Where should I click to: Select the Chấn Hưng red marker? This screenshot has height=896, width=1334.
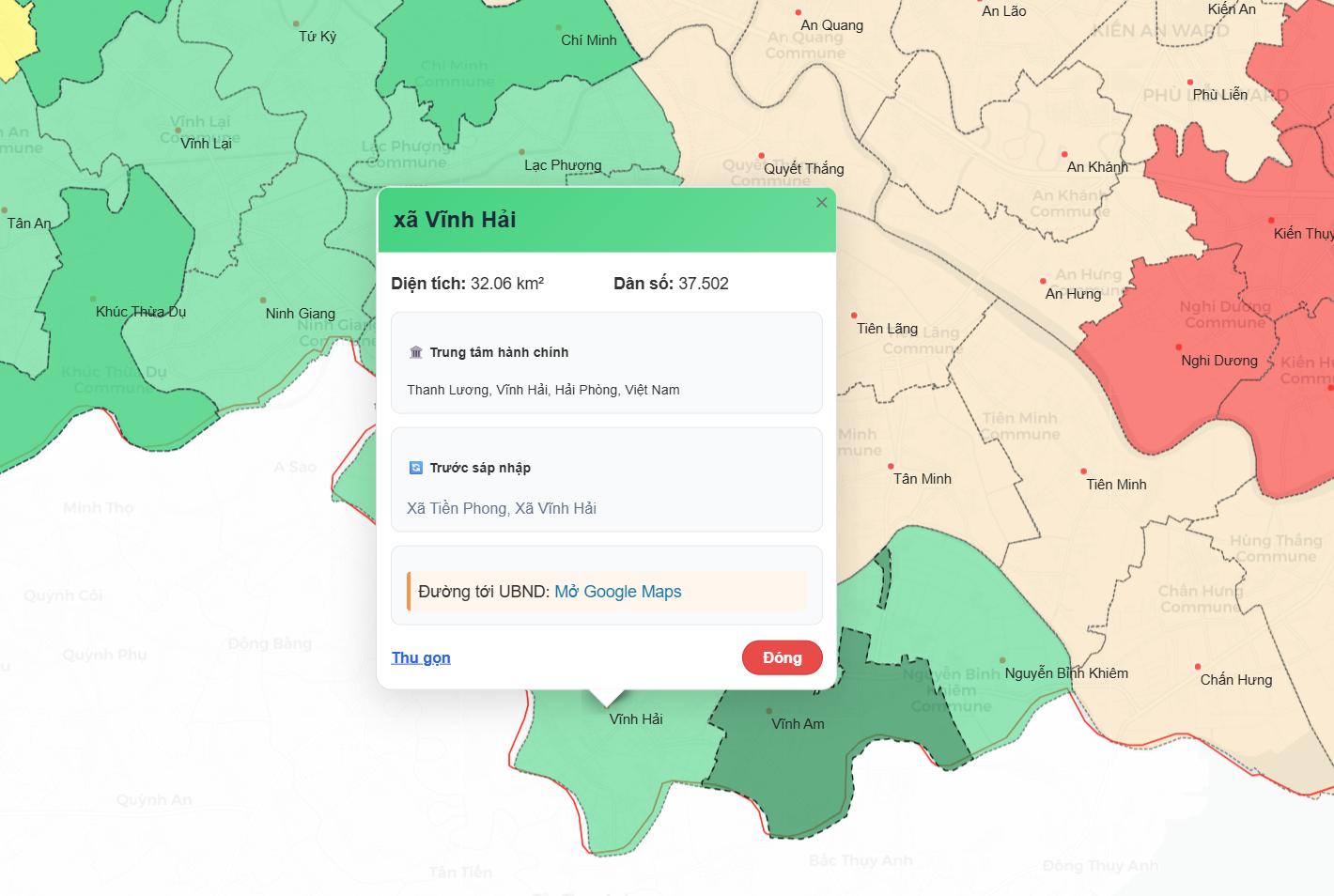[x=1198, y=667]
